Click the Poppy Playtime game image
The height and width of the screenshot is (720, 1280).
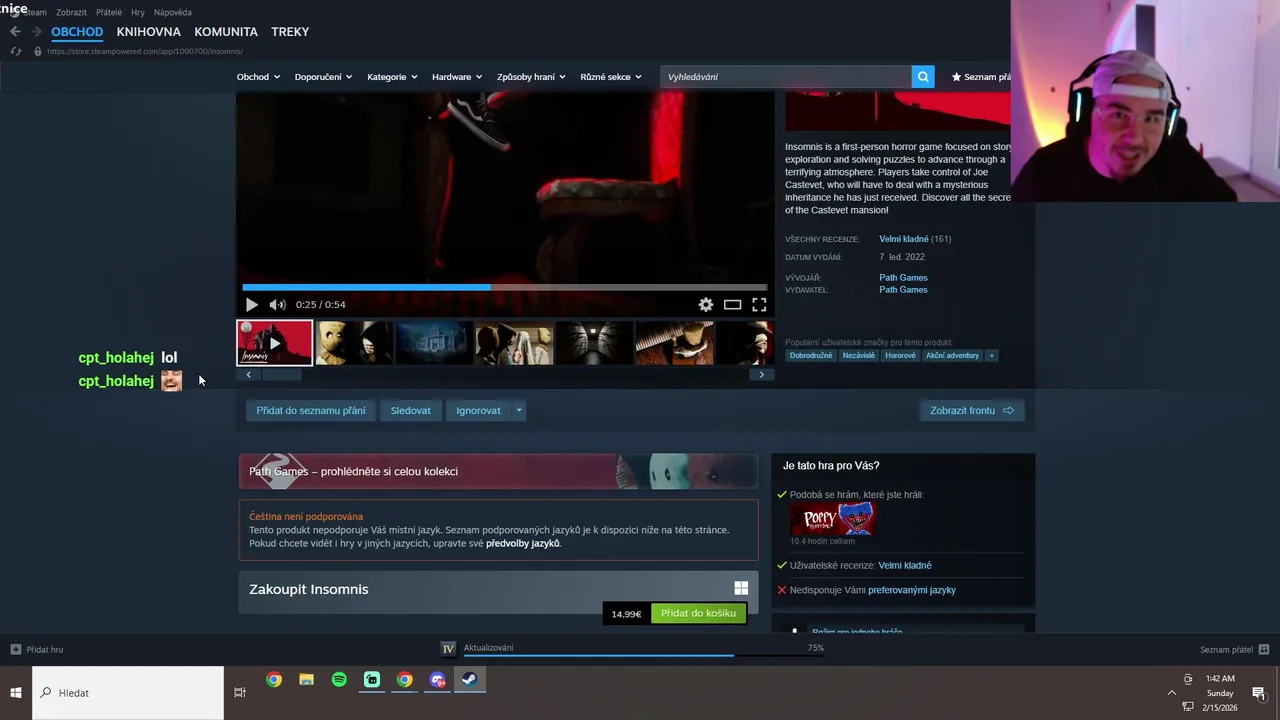click(x=832, y=519)
